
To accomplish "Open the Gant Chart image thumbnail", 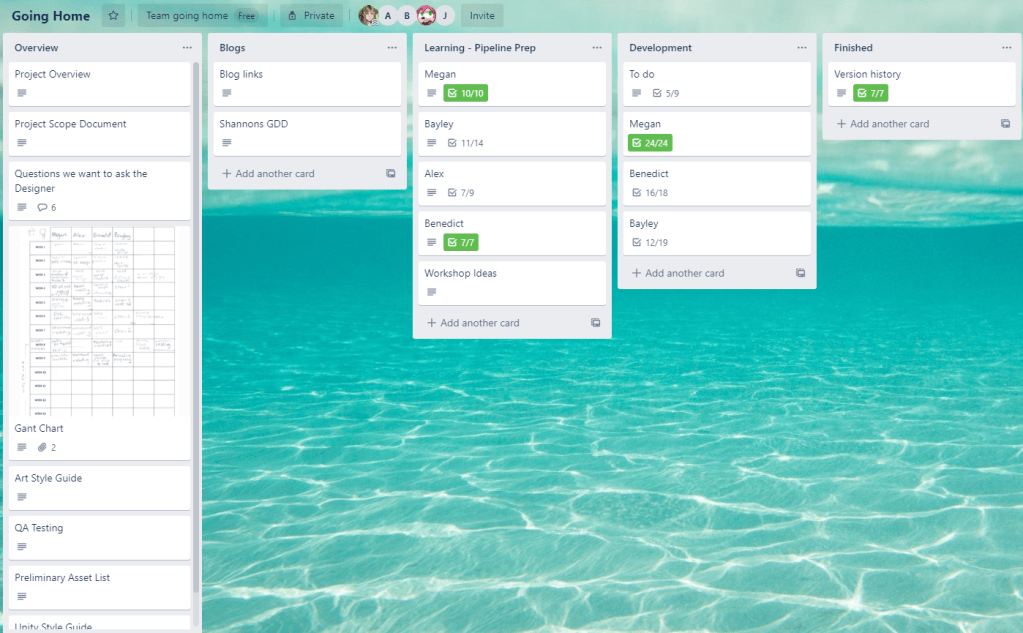I will point(99,320).
